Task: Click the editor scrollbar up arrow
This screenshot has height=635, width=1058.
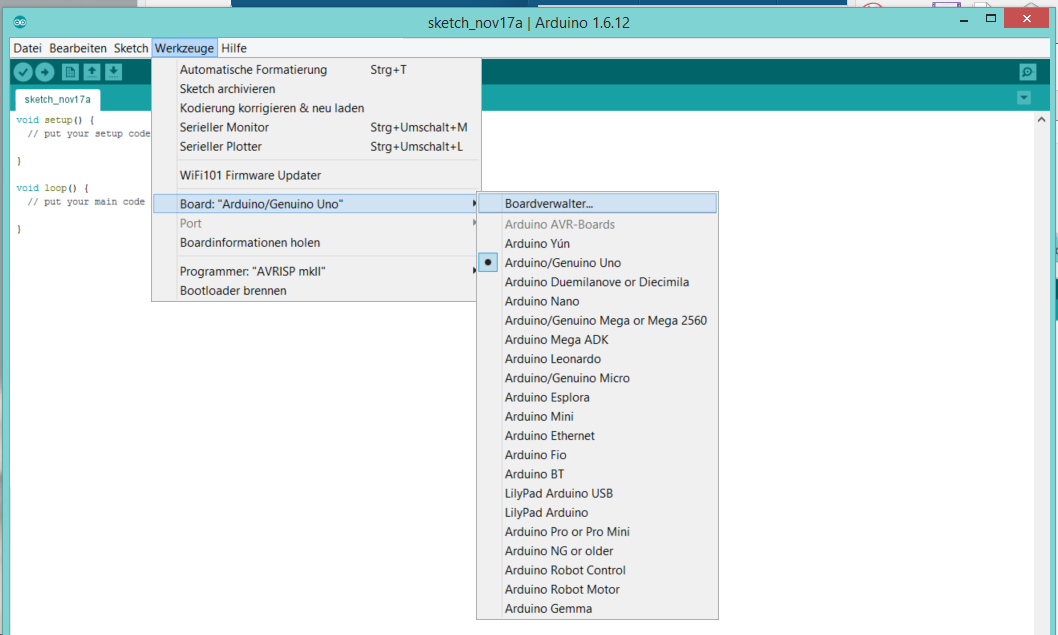Action: point(1041,119)
